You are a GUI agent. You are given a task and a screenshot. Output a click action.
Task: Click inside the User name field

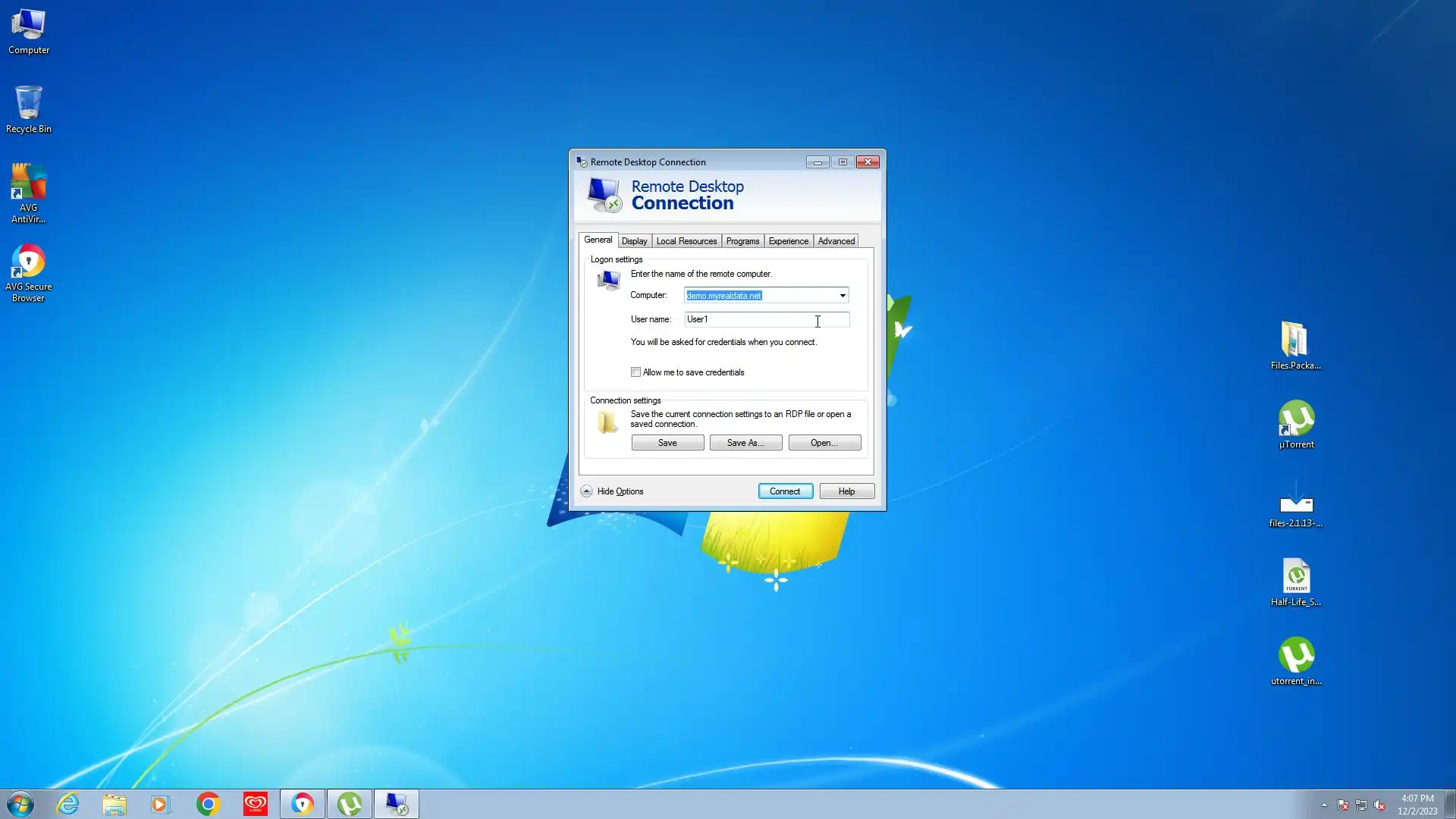(x=766, y=320)
